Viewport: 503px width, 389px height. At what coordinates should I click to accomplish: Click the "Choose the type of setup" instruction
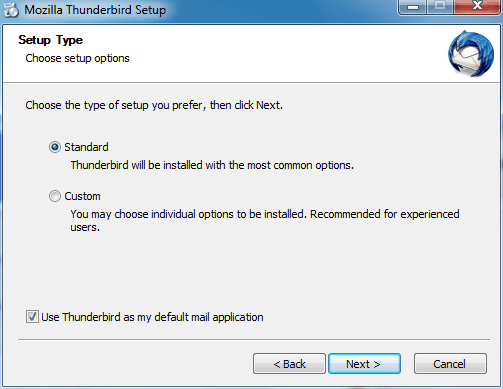click(154, 105)
